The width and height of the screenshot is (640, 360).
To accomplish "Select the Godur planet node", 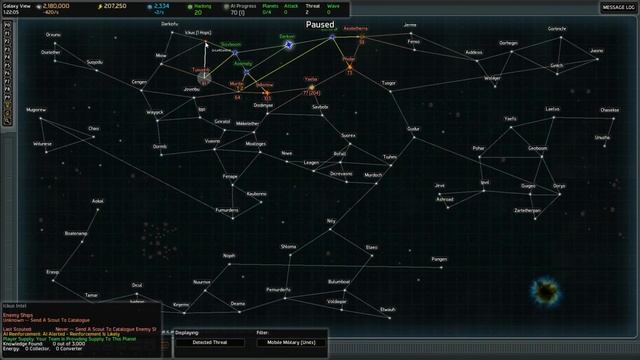I will click(414, 137).
